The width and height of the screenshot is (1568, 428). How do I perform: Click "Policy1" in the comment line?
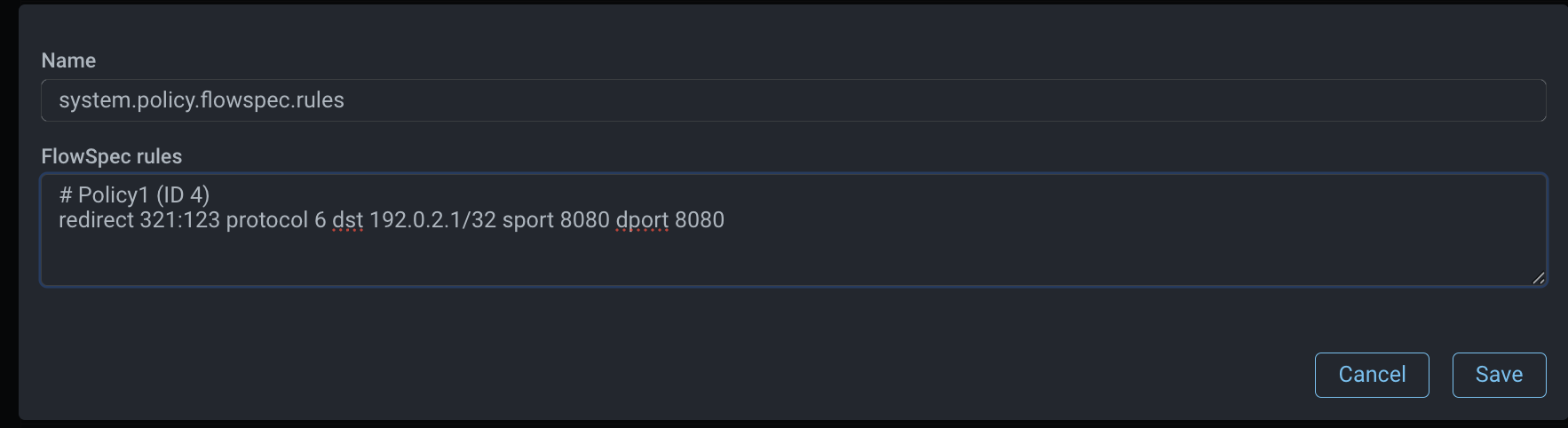pyautogui.click(x=114, y=195)
